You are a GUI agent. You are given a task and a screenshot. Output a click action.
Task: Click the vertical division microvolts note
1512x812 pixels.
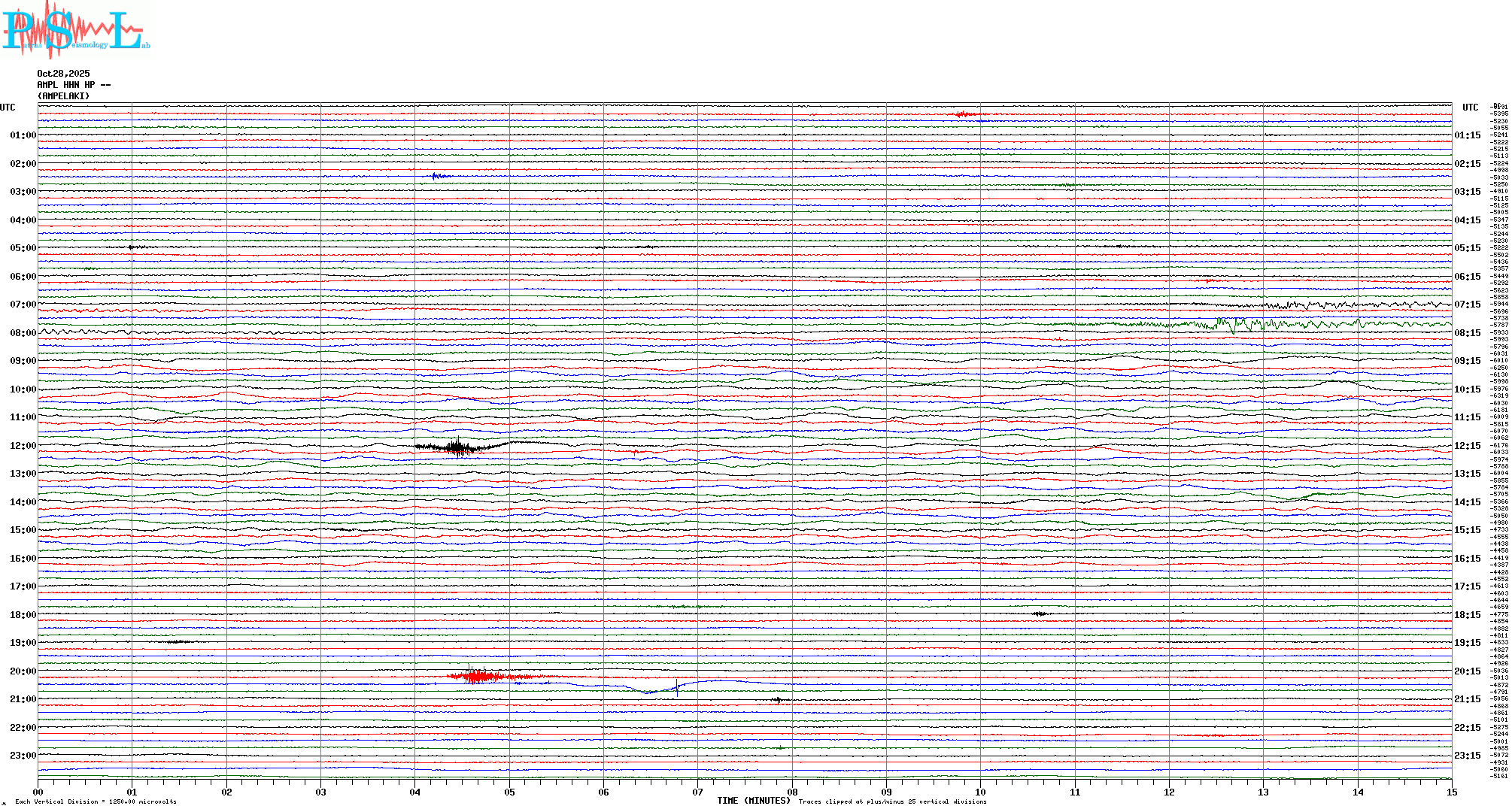click(96, 801)
